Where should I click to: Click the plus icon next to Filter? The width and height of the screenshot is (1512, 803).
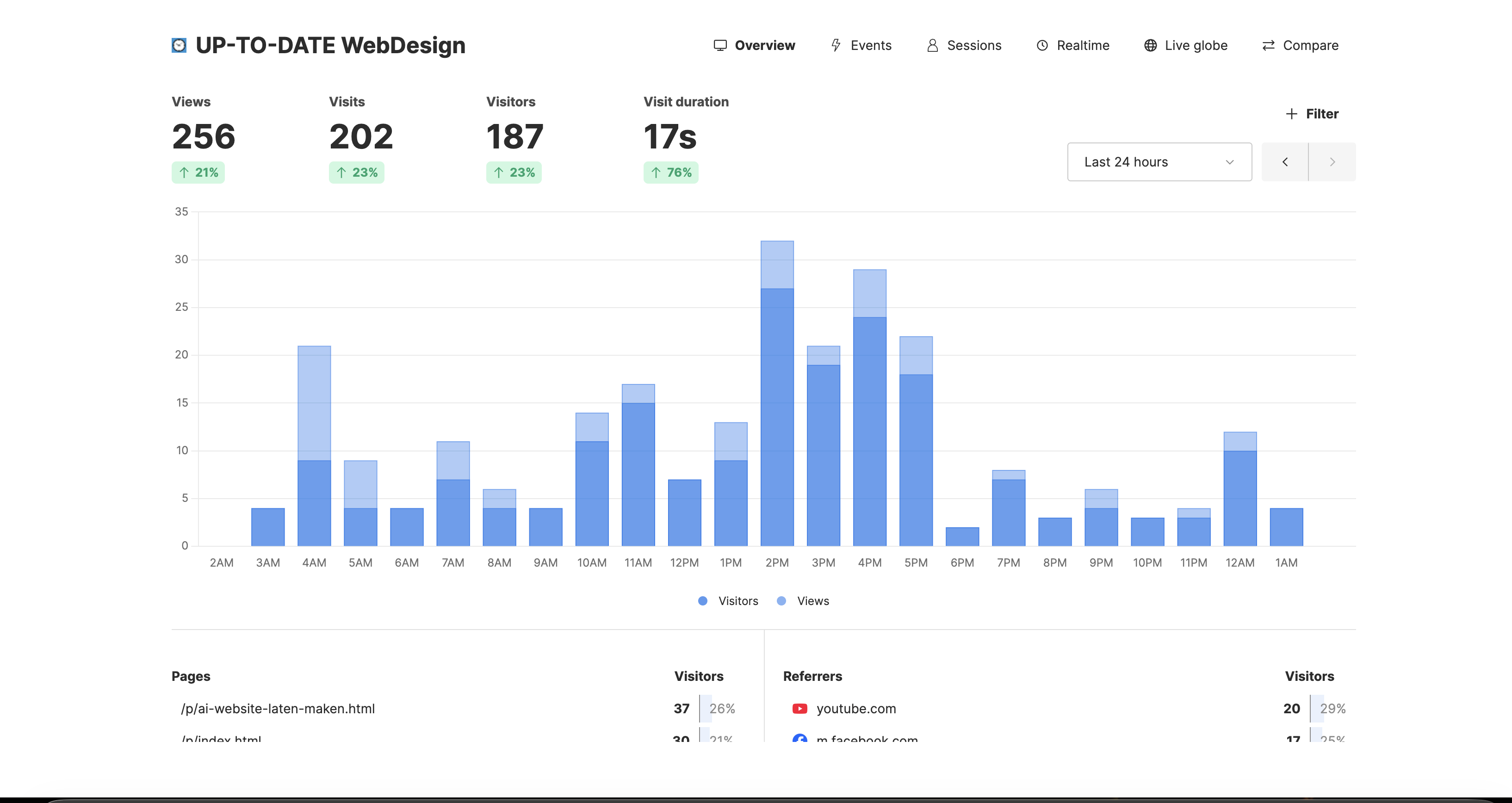point(1291,114)
